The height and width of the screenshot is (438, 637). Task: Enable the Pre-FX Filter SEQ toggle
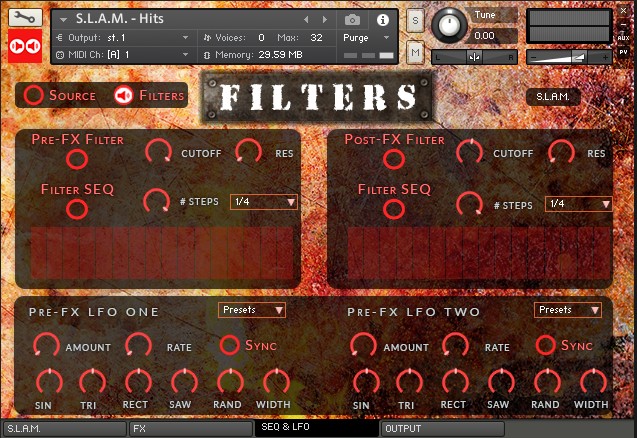77,209
